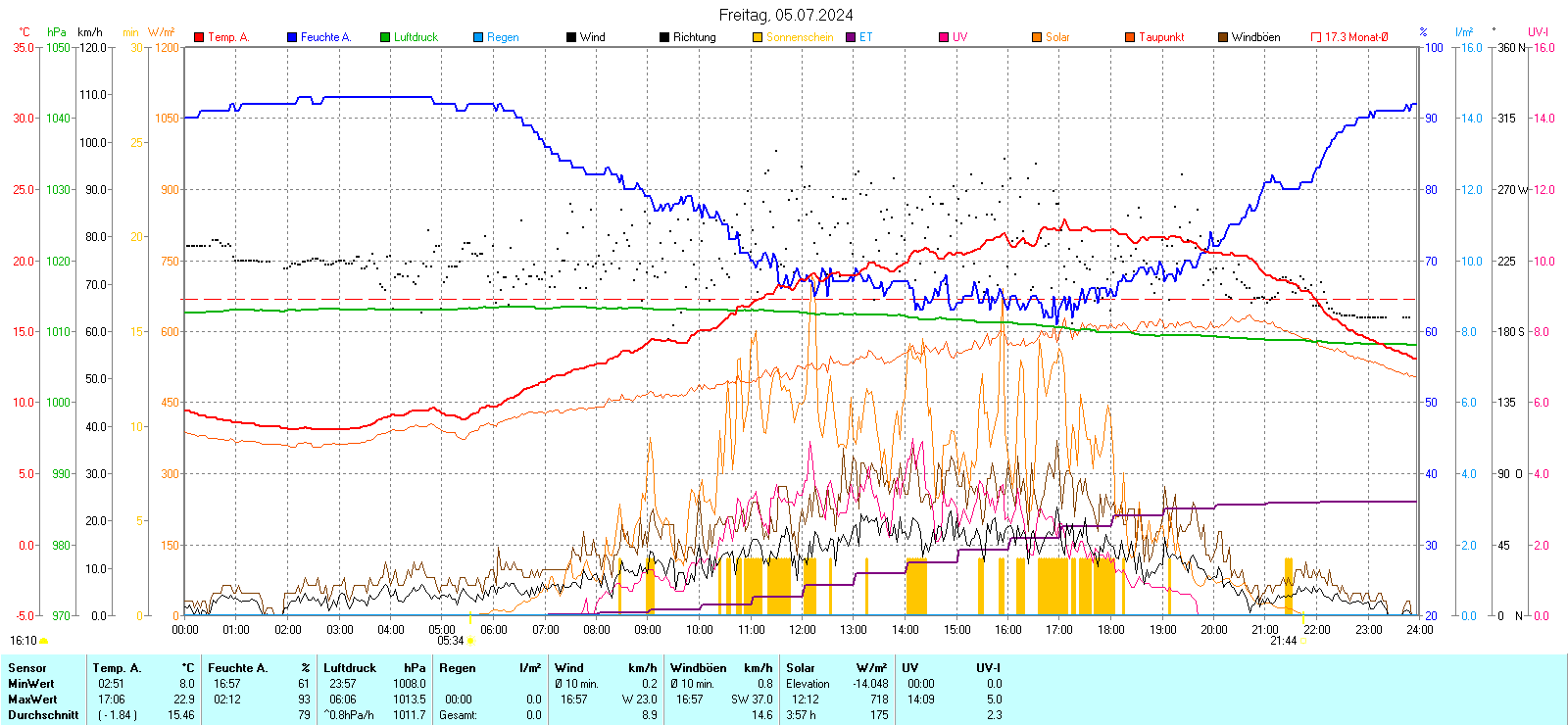1568x725 pixels.
Task: Select the magenta UV legend marker
Action: point(944,37)
